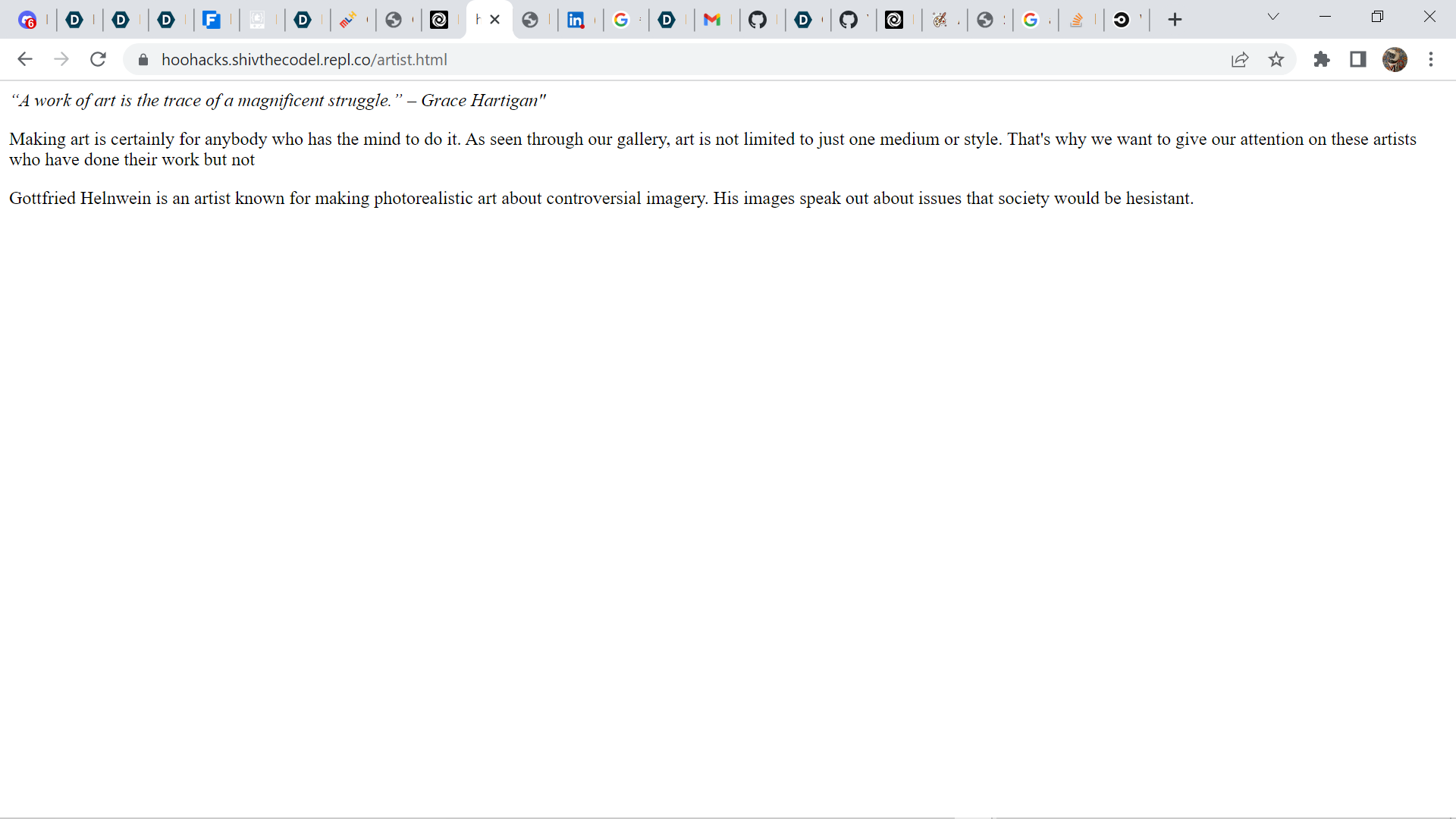Open the share this page icon
1456x819 pixels.
pos(1240,59)
